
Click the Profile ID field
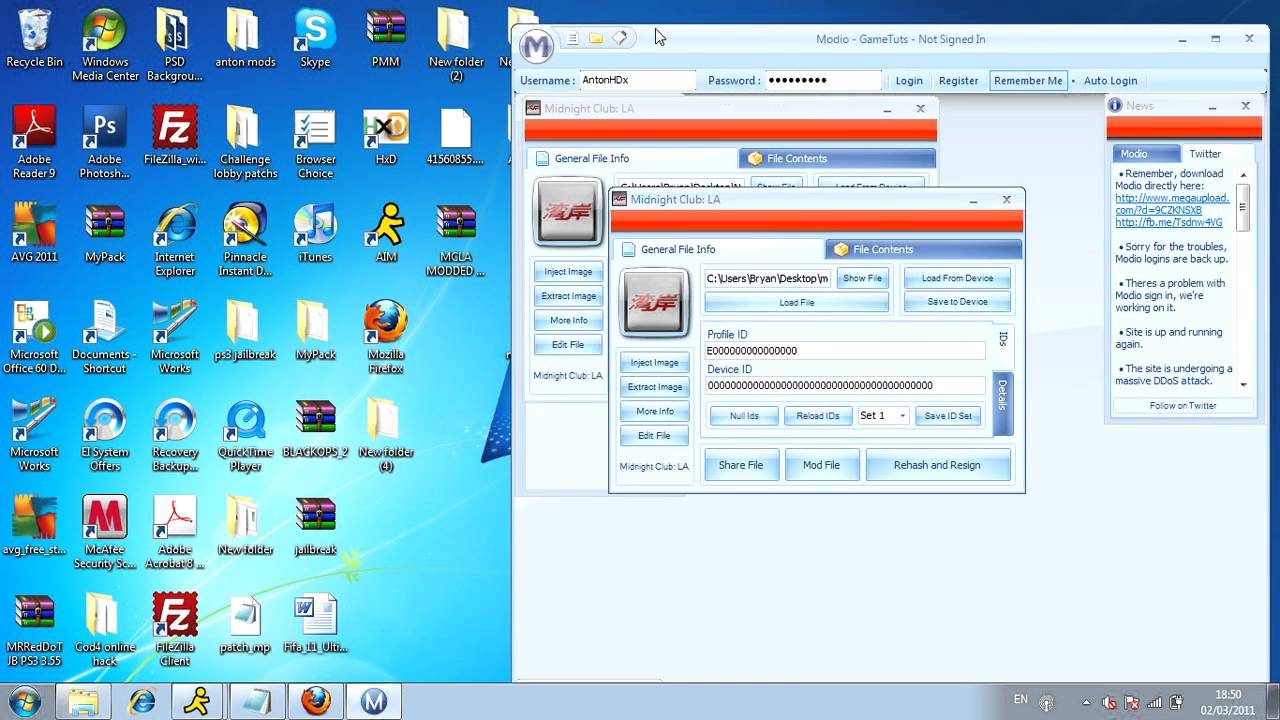click(x=845, y=351)
